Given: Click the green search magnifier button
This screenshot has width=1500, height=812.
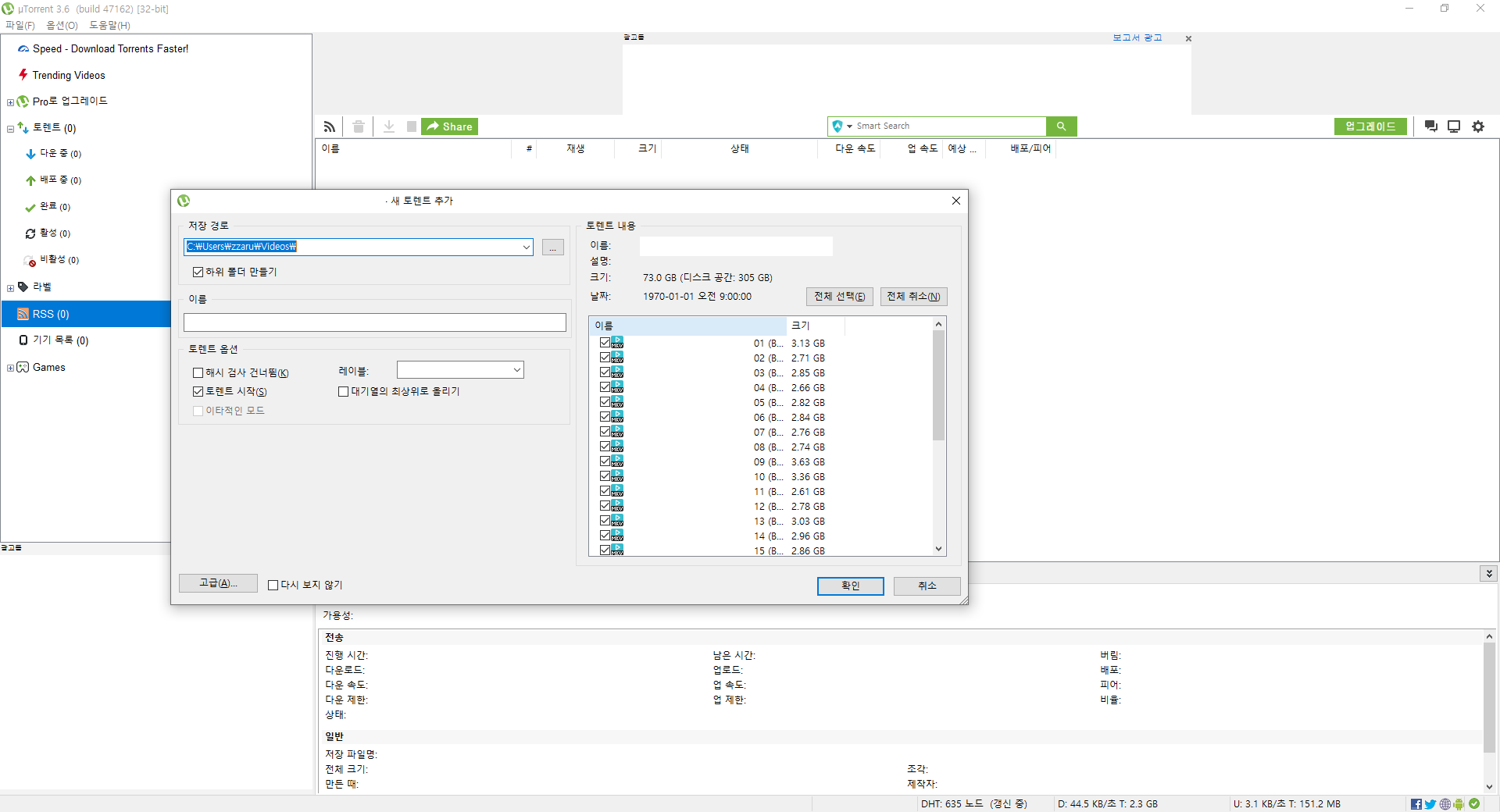Looking at the screenshot, I should 1061,126.
